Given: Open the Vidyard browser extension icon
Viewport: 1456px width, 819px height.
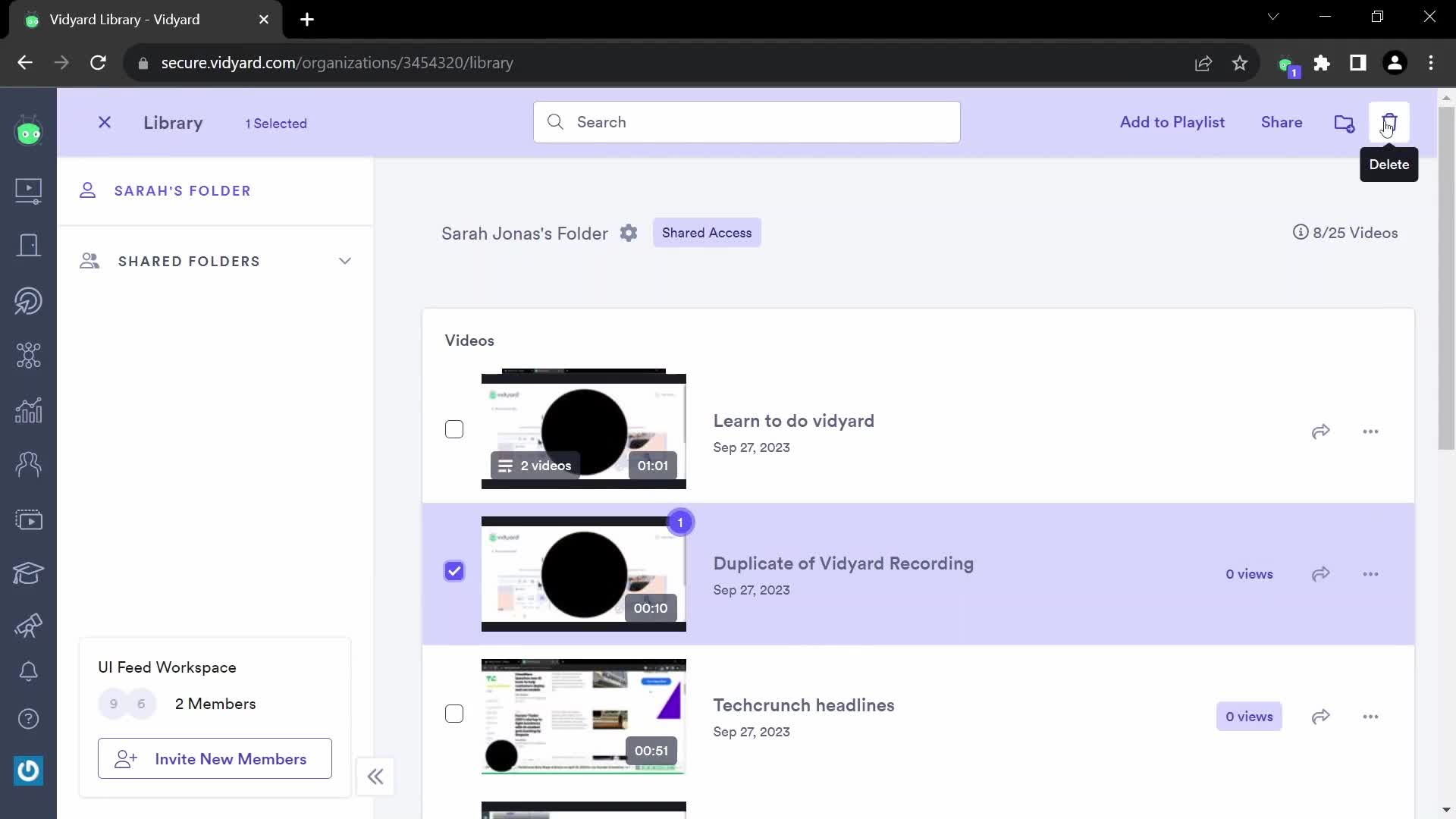Looking at the screenshot, I should click(x=1288, y=65).
